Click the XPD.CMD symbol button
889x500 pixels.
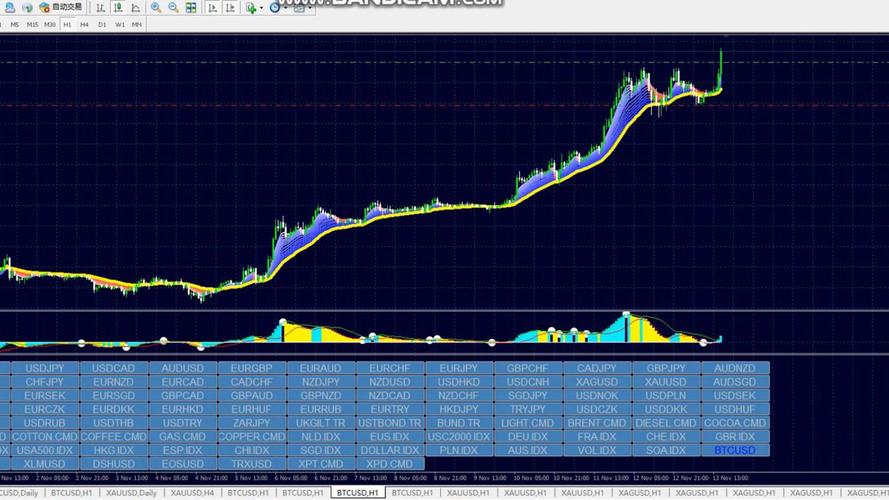click(x=390, y=464)
